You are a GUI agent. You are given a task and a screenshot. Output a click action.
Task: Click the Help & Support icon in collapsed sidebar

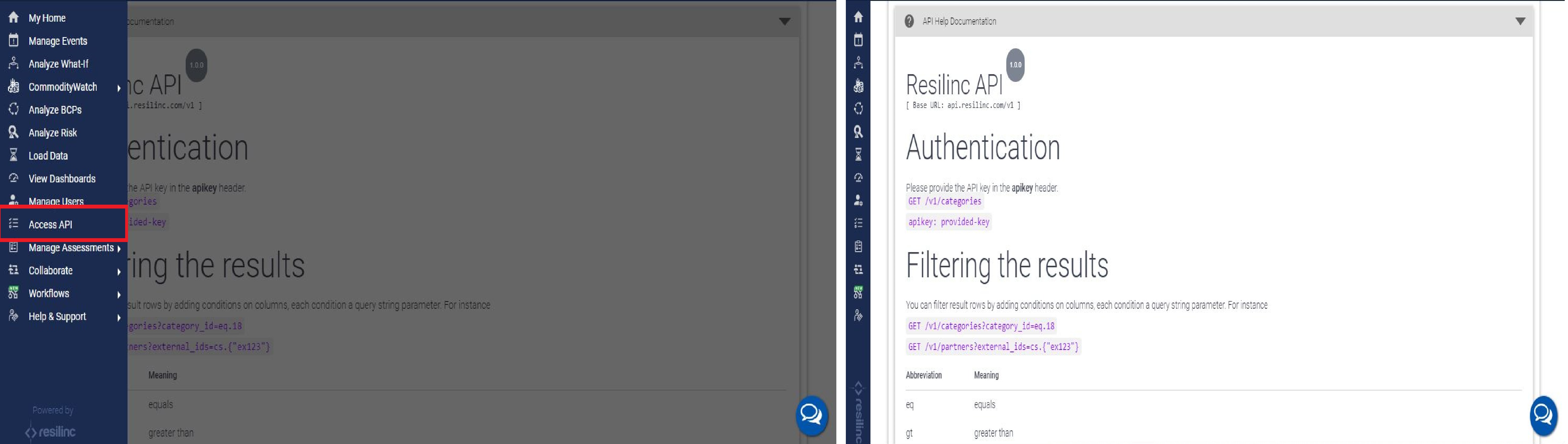(858, 316)
